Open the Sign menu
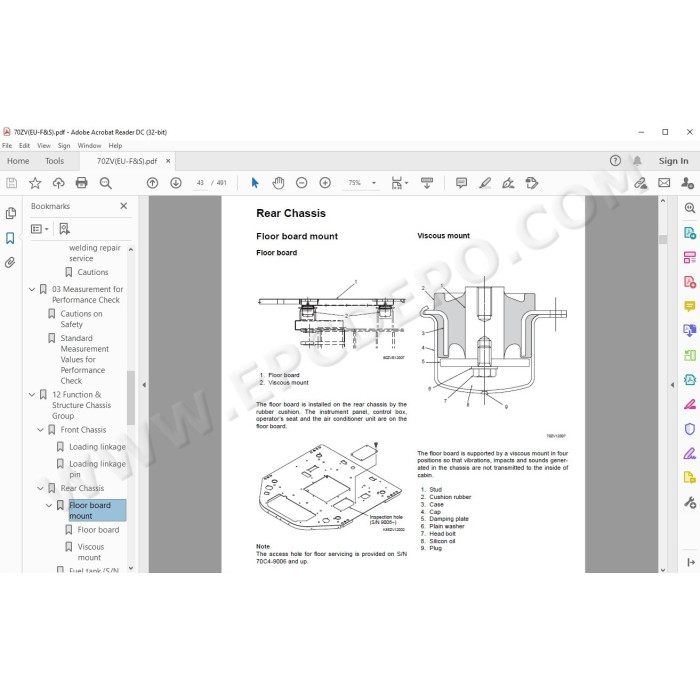This screenshot has height=700, width=700. 64,146
